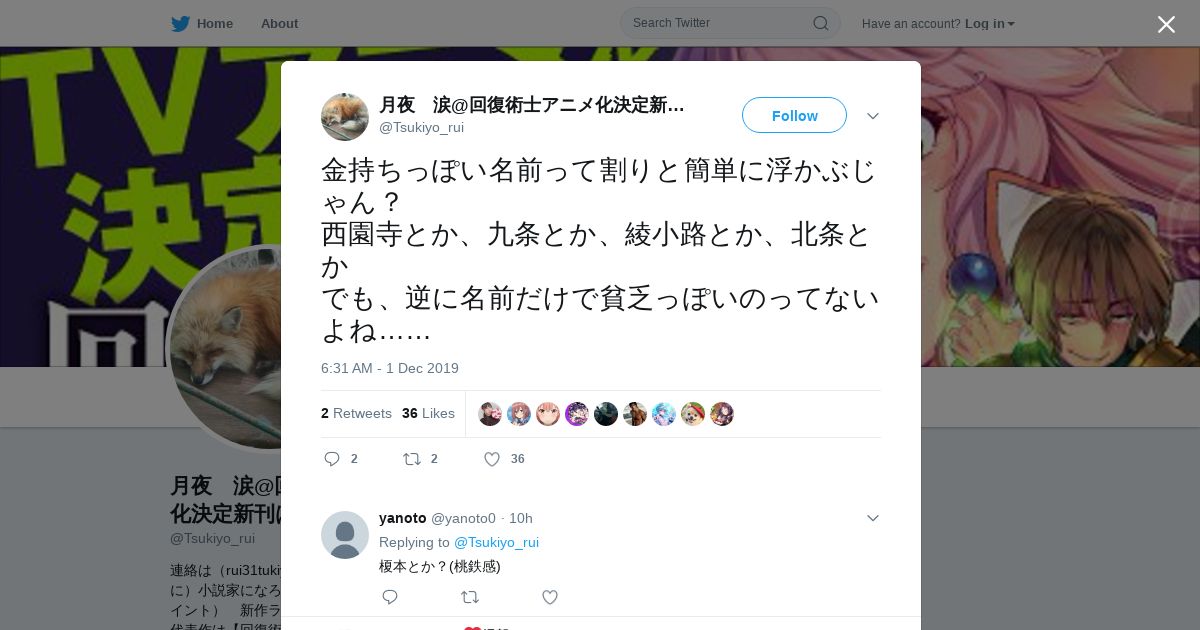
Task: Click the Twitter bird Home icon
Action: click(x=180, y=24)
